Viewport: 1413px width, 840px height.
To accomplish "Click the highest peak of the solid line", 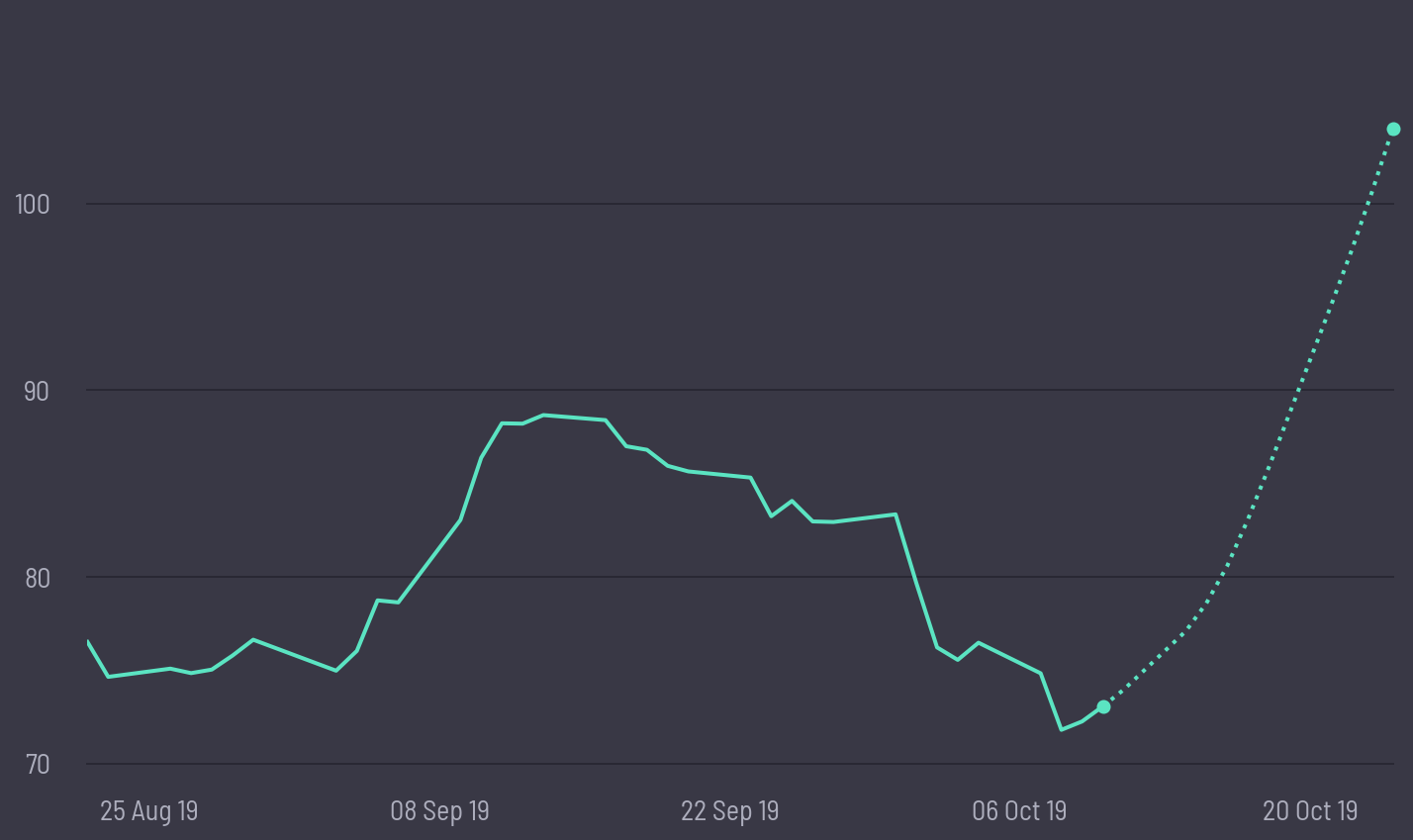I will (x=544, y=415).
